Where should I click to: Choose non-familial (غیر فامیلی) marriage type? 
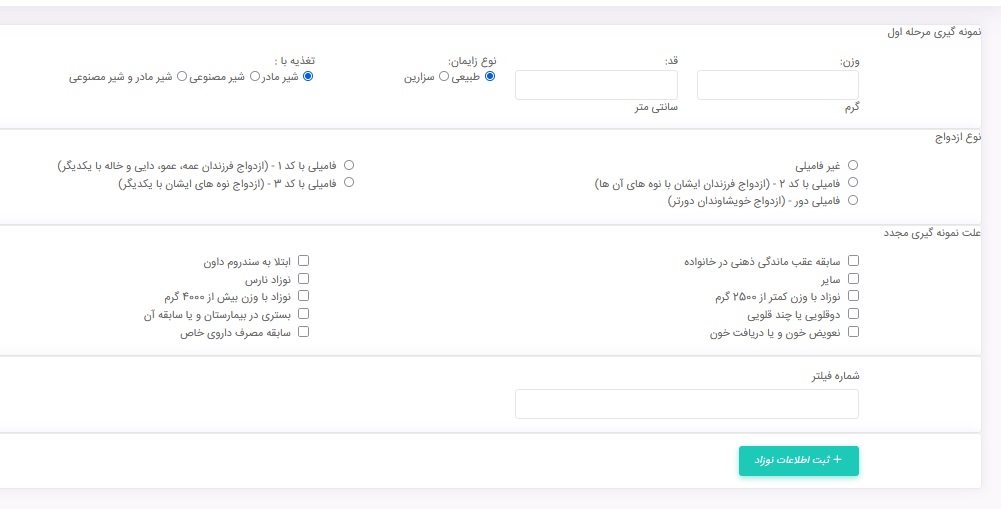point(853,165)
